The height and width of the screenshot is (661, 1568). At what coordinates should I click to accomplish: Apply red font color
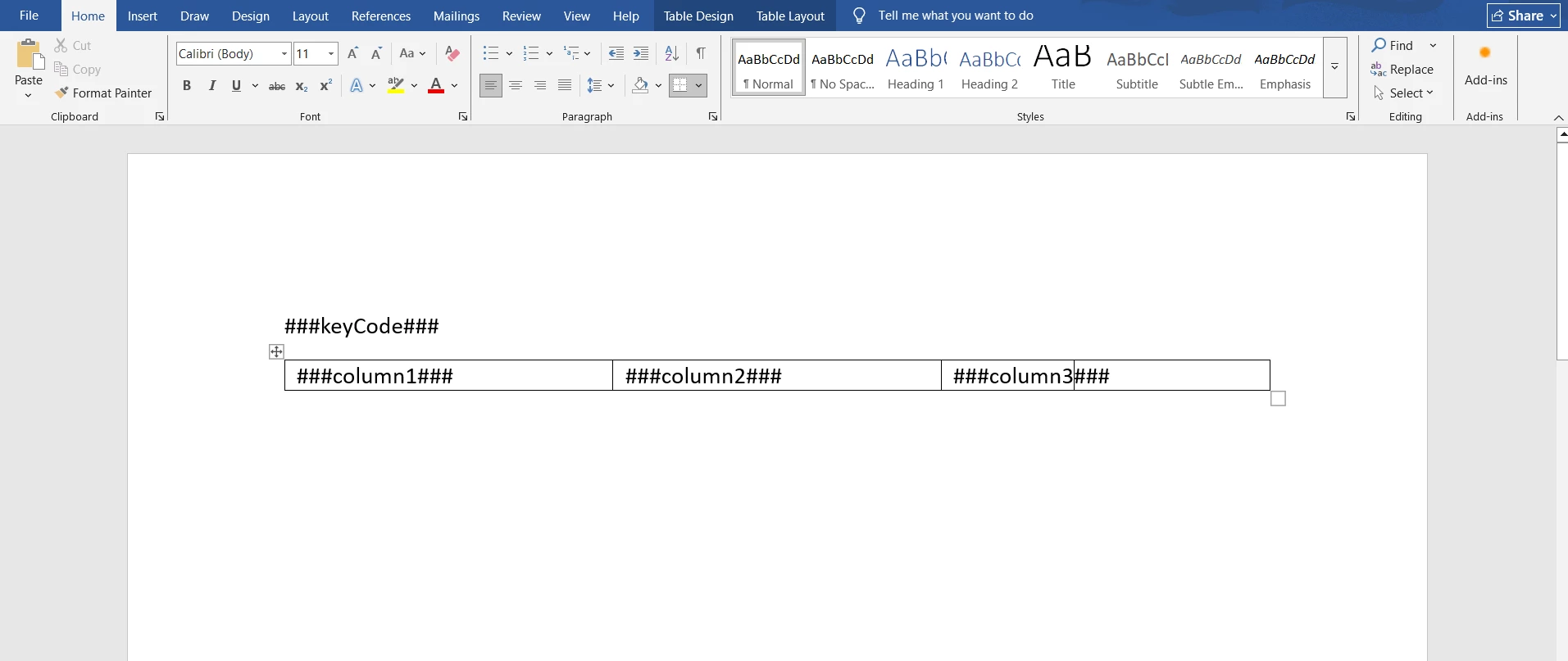click(x=436, y=86)
